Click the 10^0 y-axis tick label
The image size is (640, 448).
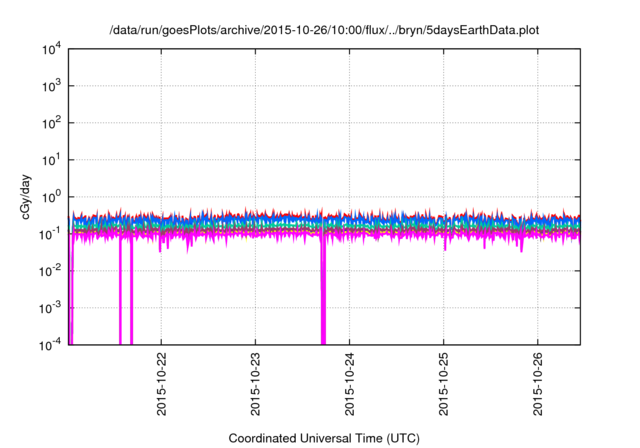coord(51,197)
